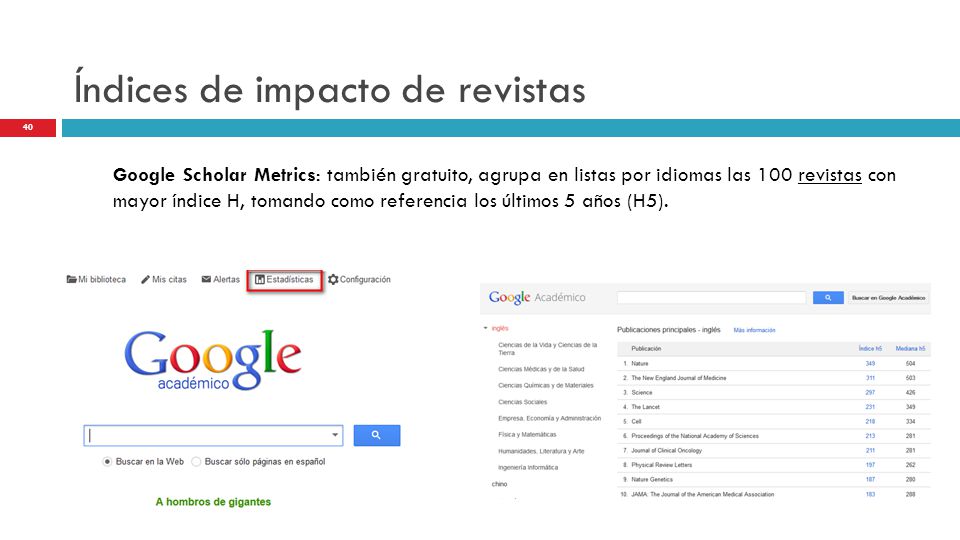Select Ciencias de la Vida y Ciencias de la Tierra
The image size is (960, 540).
(x=547, y=349)
